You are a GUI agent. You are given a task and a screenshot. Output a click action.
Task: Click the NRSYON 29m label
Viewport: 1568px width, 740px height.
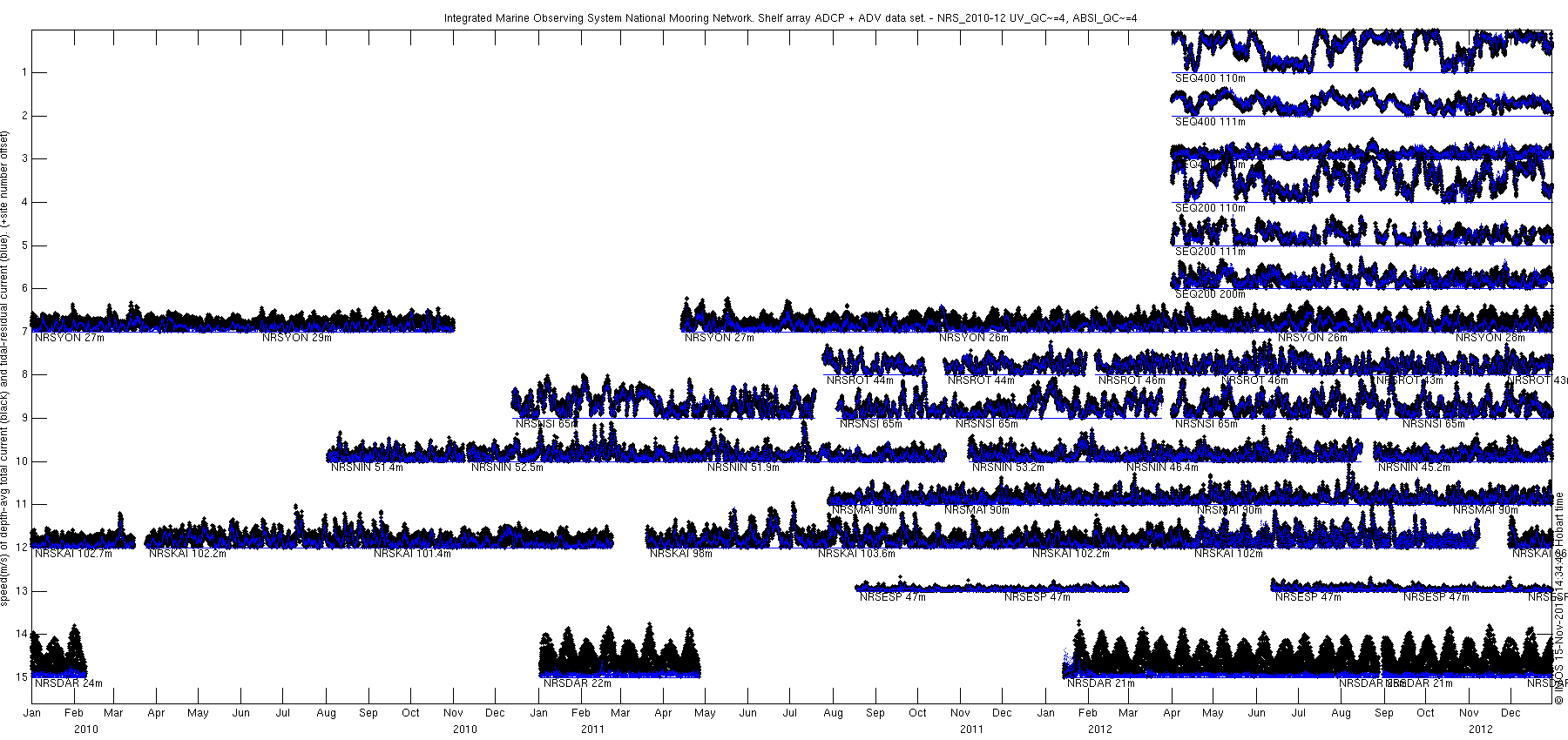pos(297,338)
